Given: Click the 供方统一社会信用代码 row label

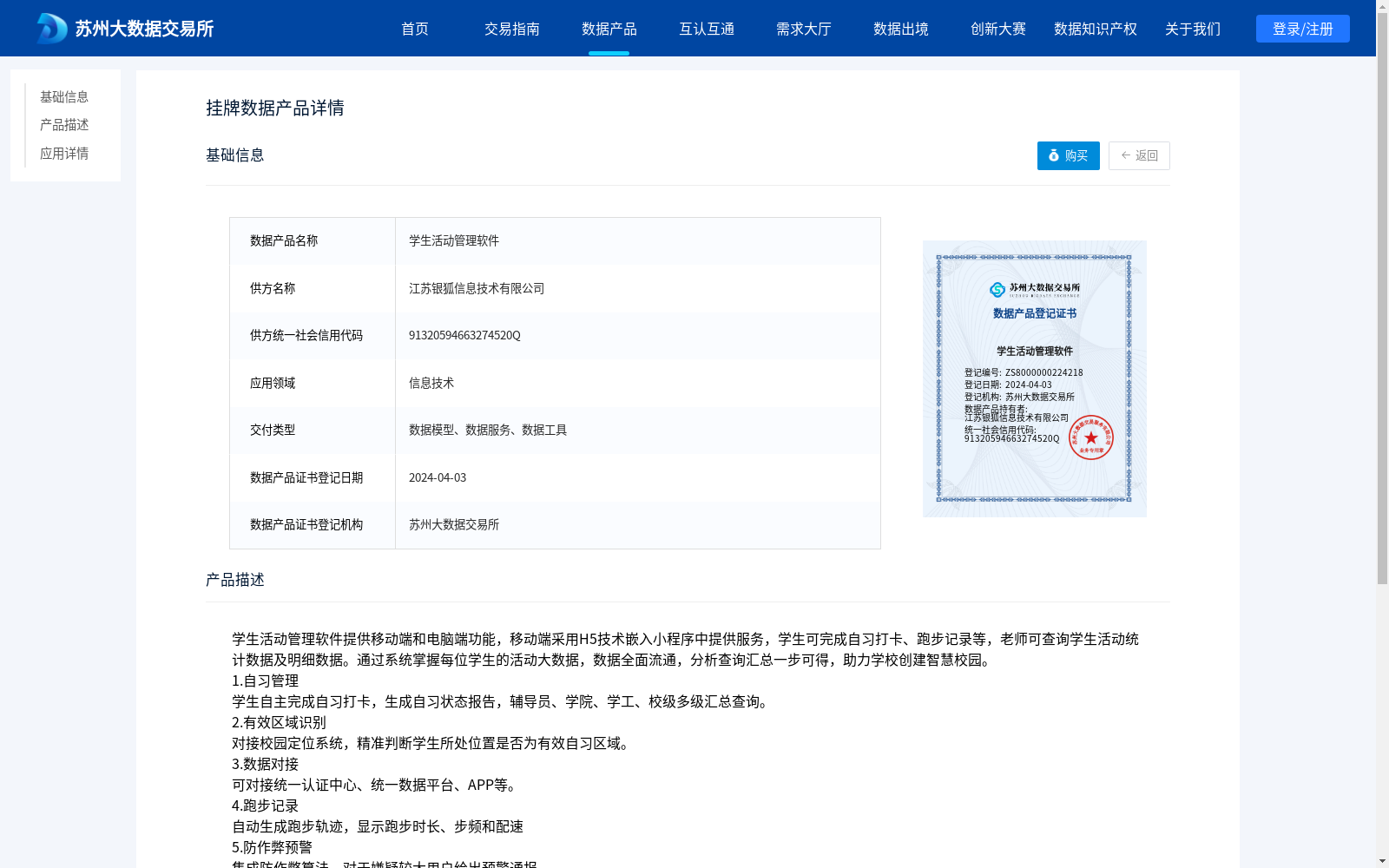Looking at the screenshot, I should pyautogui.click(x=306, y=335).
